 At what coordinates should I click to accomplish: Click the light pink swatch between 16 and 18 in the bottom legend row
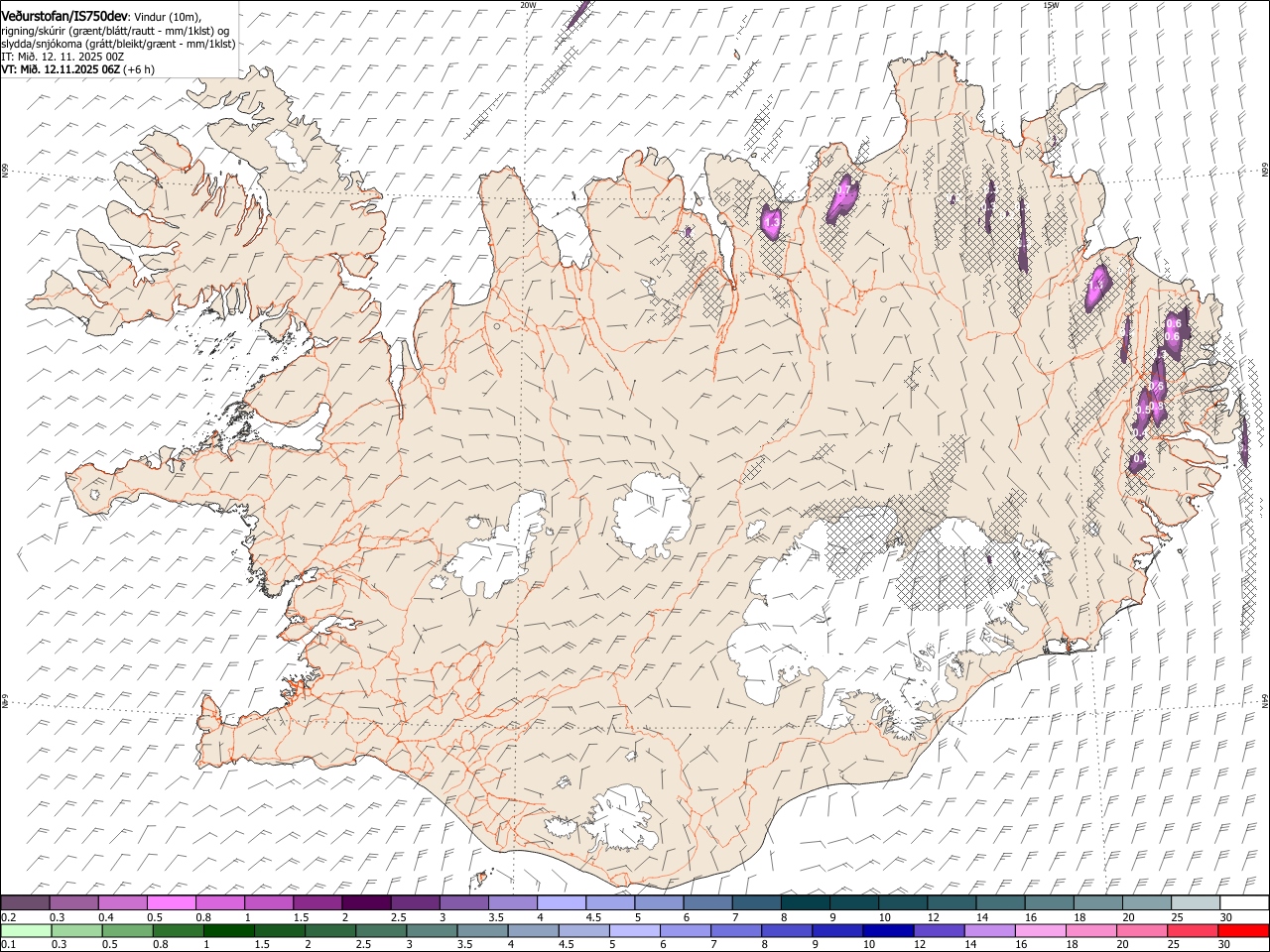pos(1039,931)
